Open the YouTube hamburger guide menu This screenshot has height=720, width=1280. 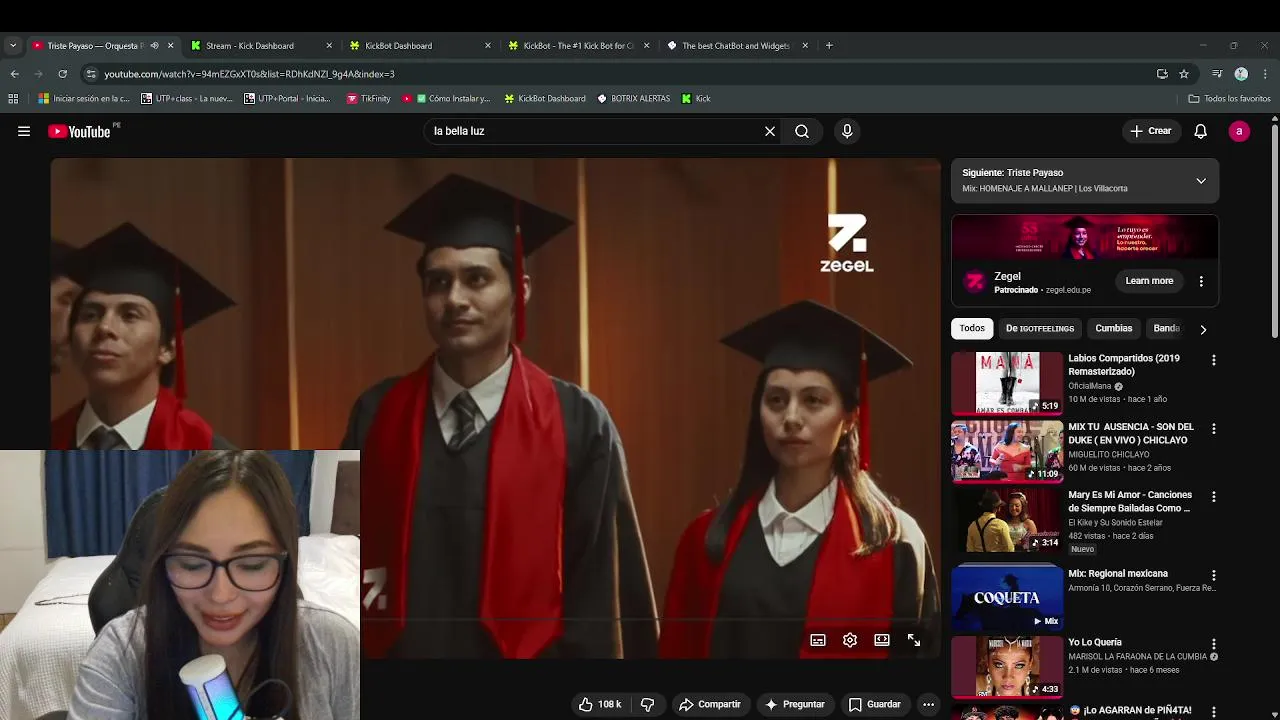(24, 131)
